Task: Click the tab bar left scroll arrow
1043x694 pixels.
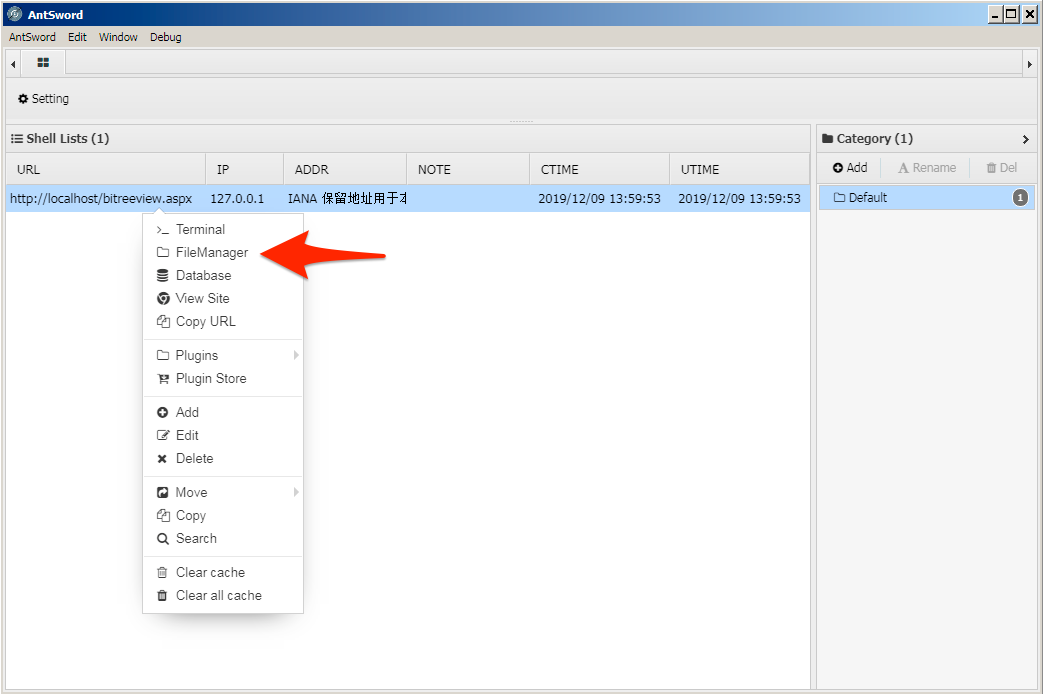Action: [x=13, y=64]
